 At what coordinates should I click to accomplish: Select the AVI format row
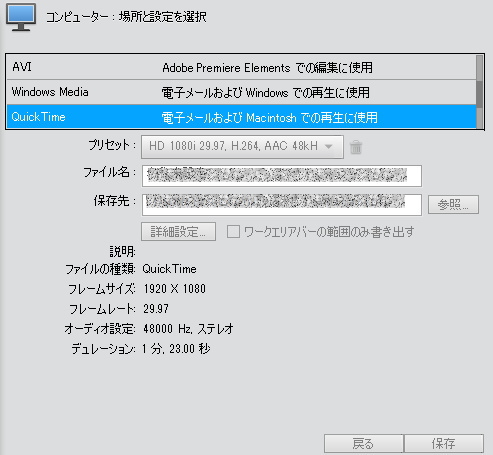pos(241,67)
